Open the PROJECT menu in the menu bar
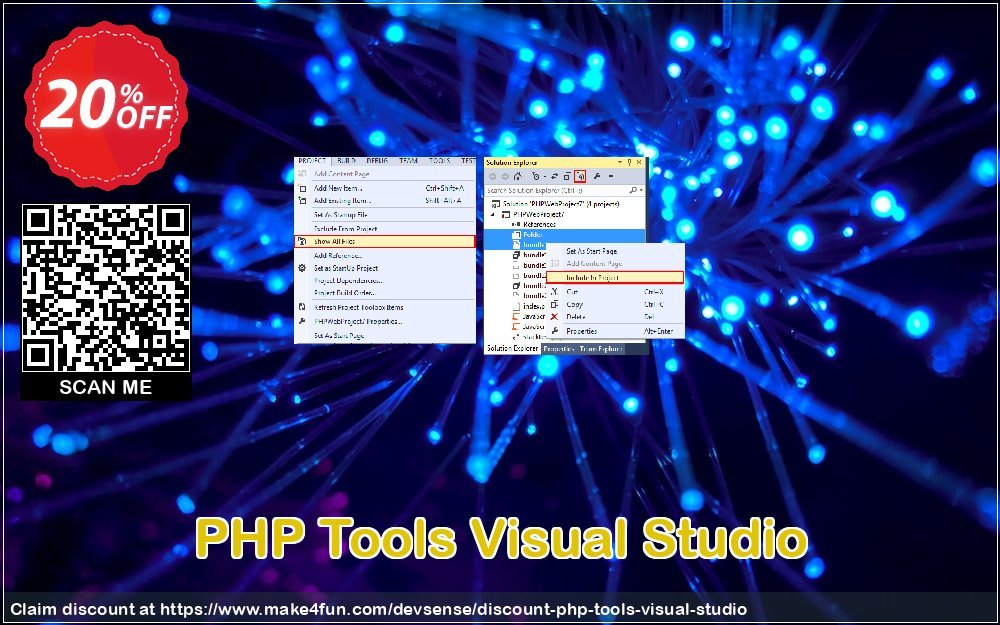This screenshot has height=625, width=1000. 312,161
